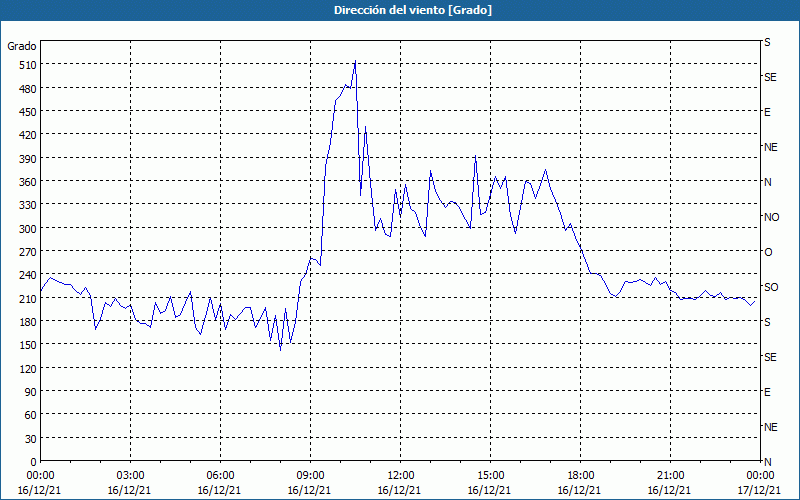Click the 450 degree axis label
The width and height of the screenshot is (800, 500).
click(28, 112)
